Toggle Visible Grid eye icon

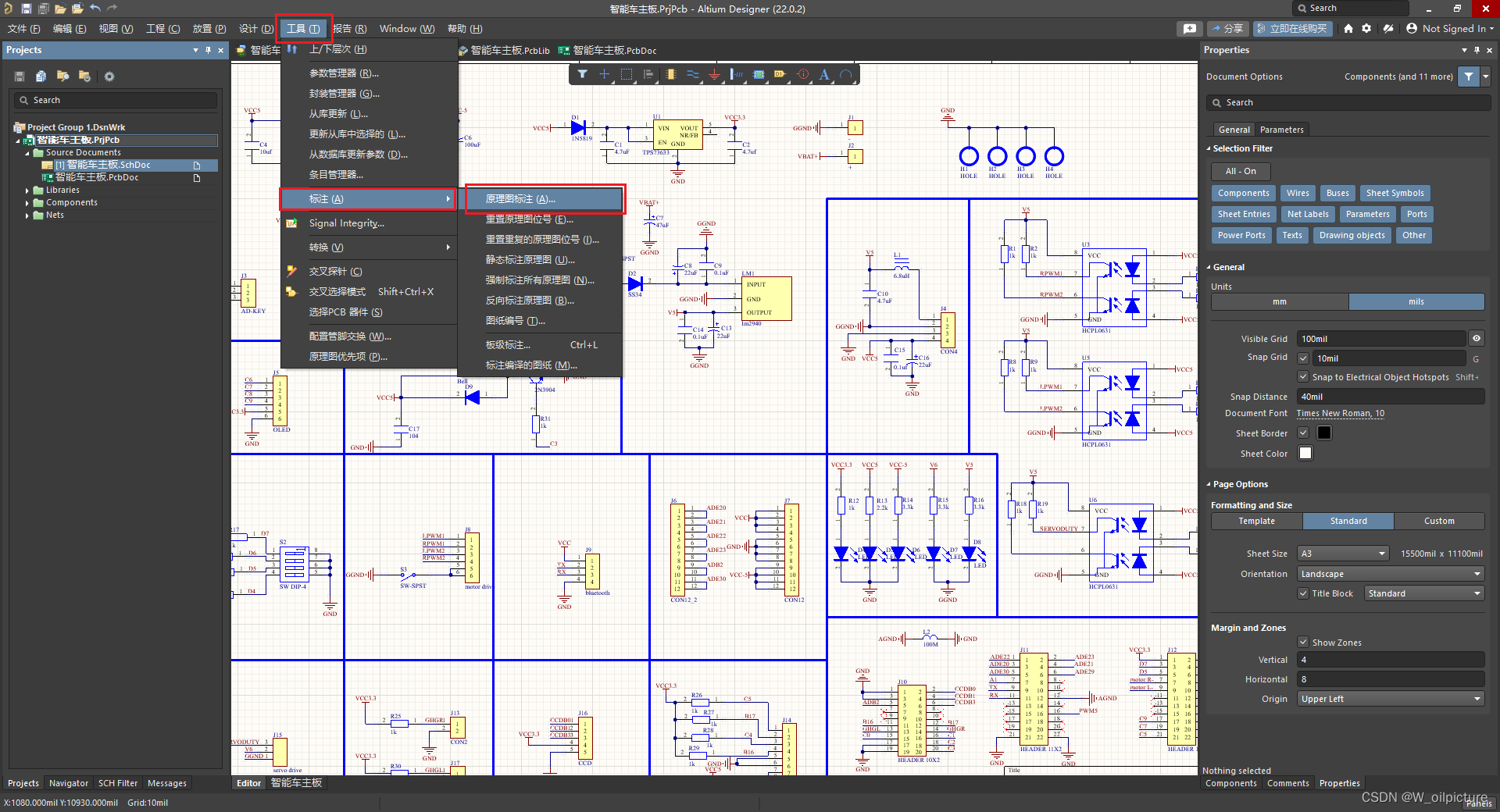(x=1477, y=339)
